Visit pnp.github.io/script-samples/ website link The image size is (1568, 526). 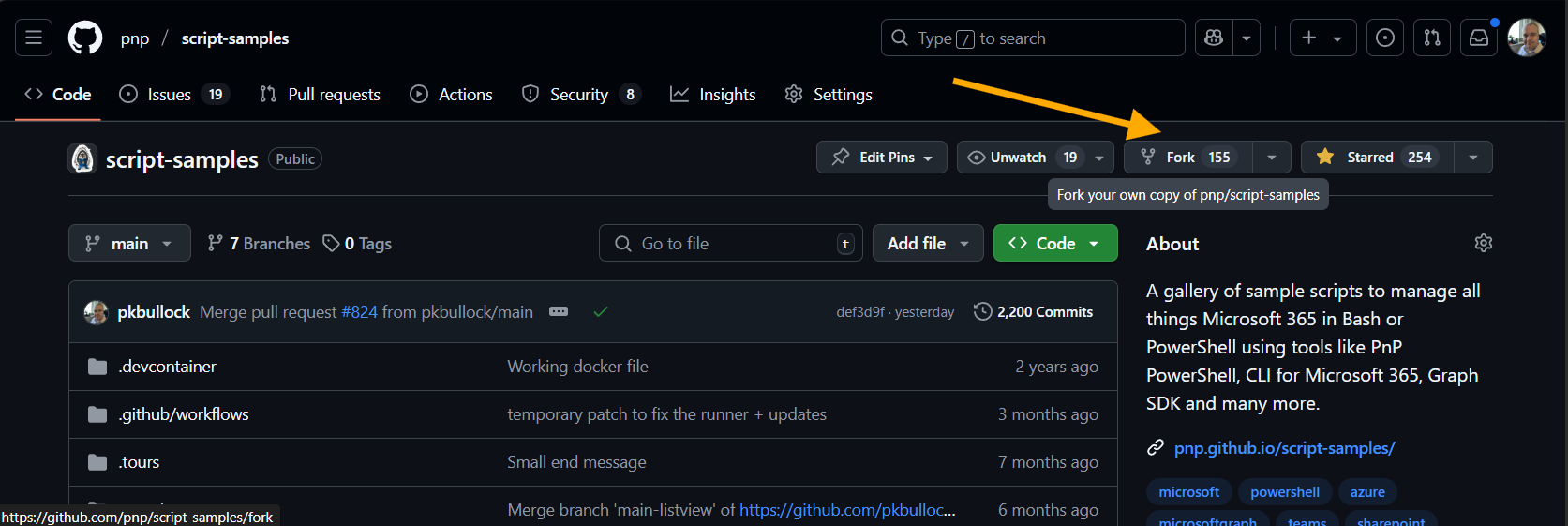coord(1284,448)
